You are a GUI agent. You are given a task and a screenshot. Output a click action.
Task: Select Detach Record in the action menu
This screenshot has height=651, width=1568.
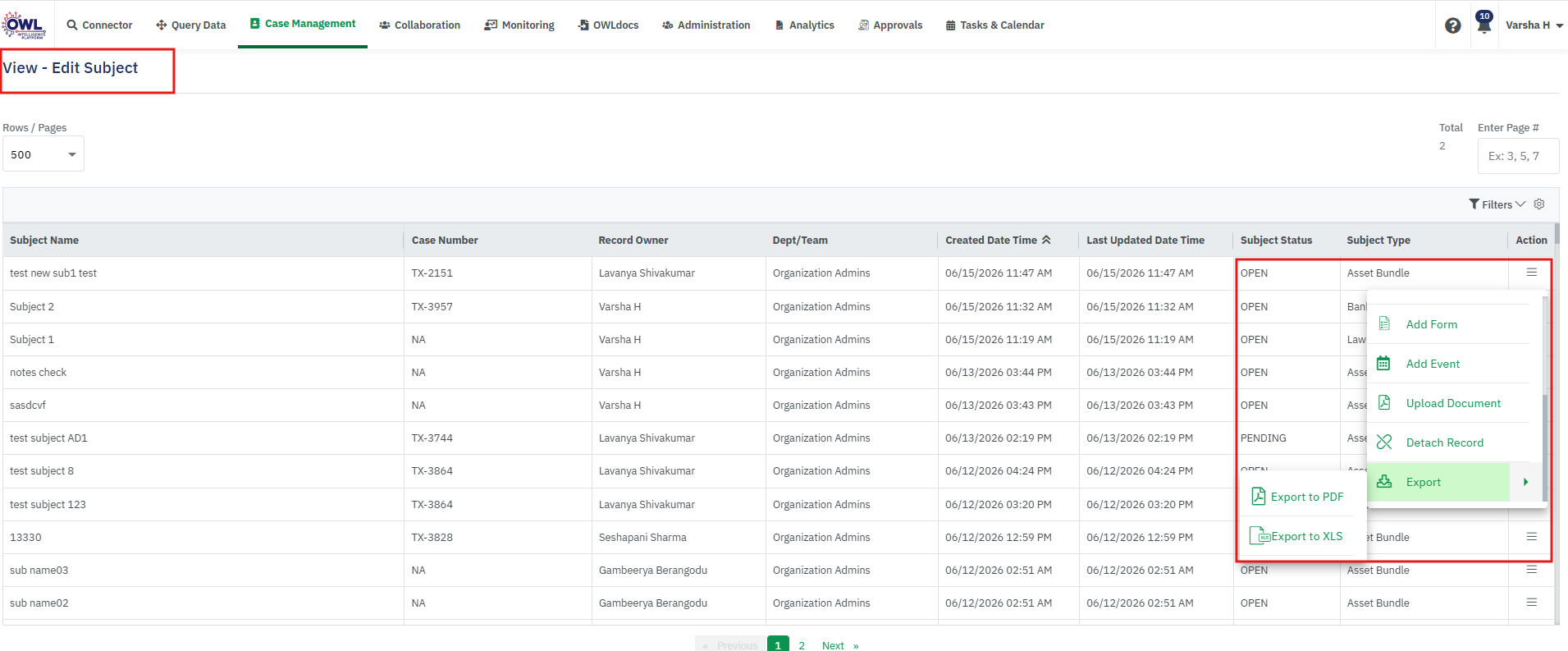click(1444, 442)
